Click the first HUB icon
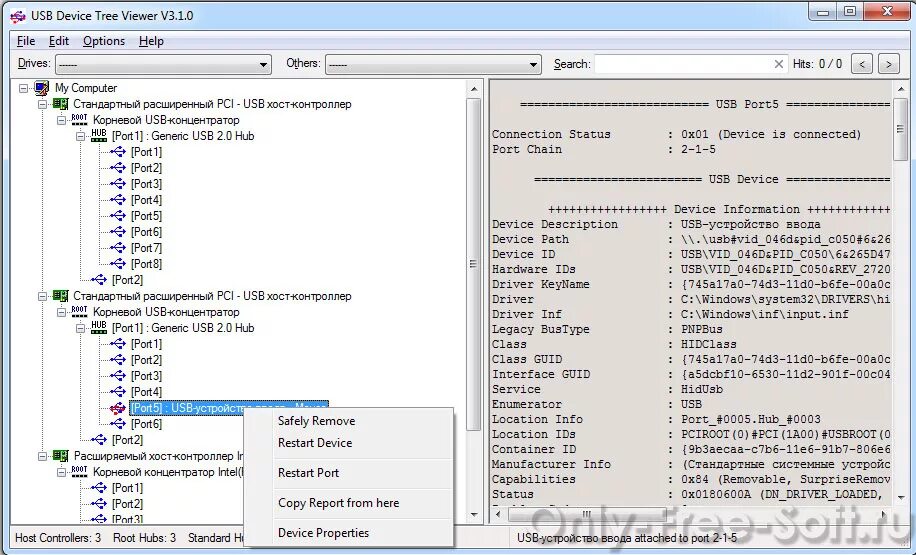This screenshot has height=555, width=916. point(99,136)
